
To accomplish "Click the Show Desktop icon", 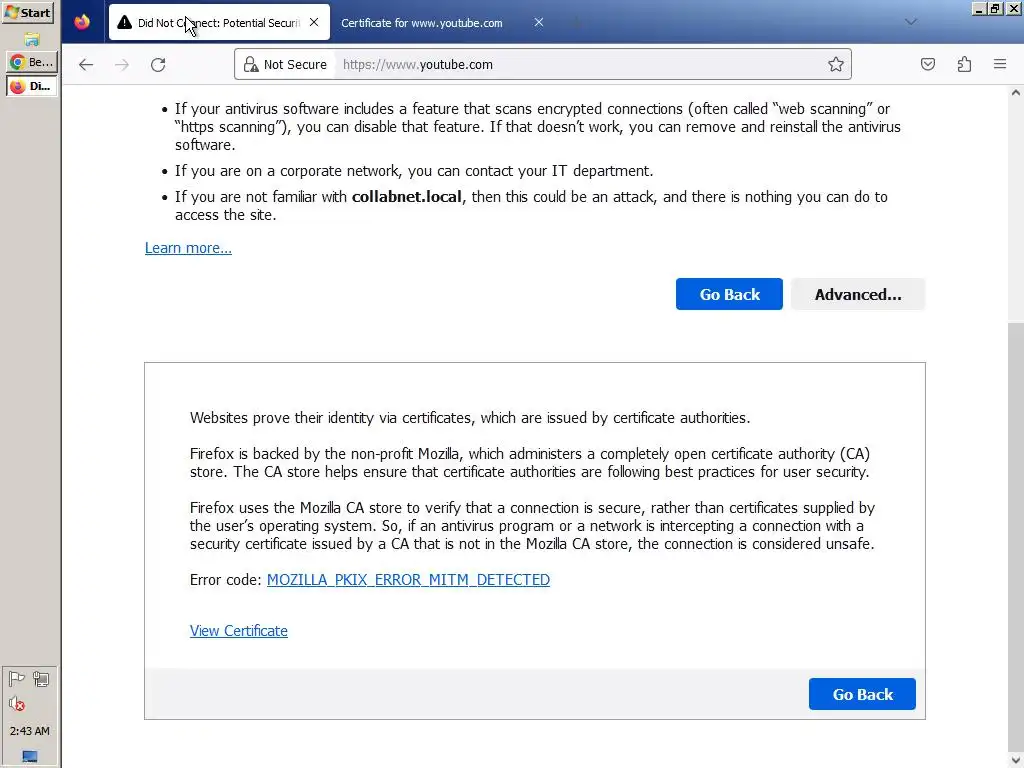I will pyautogui.click(x=29, y=756).
